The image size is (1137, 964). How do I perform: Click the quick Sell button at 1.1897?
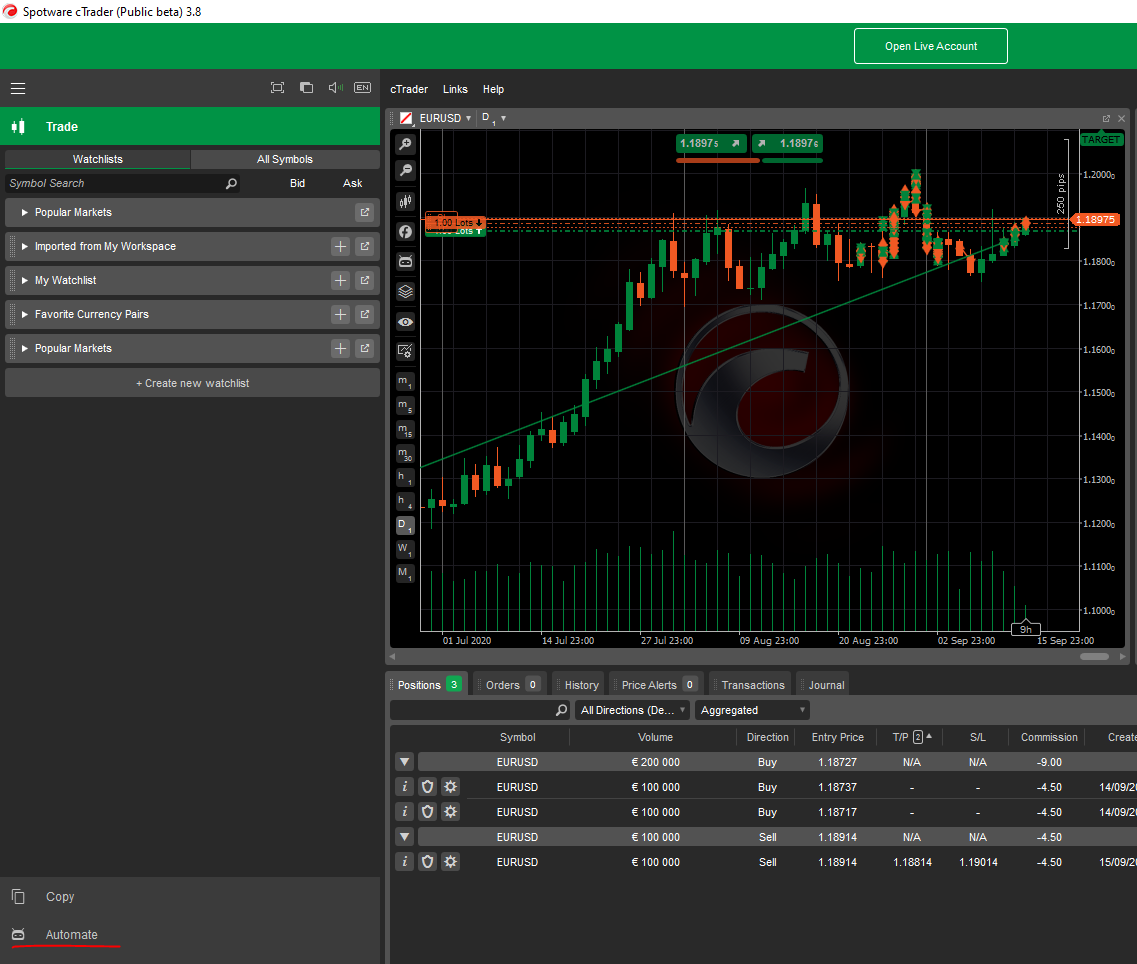(711, 144)
